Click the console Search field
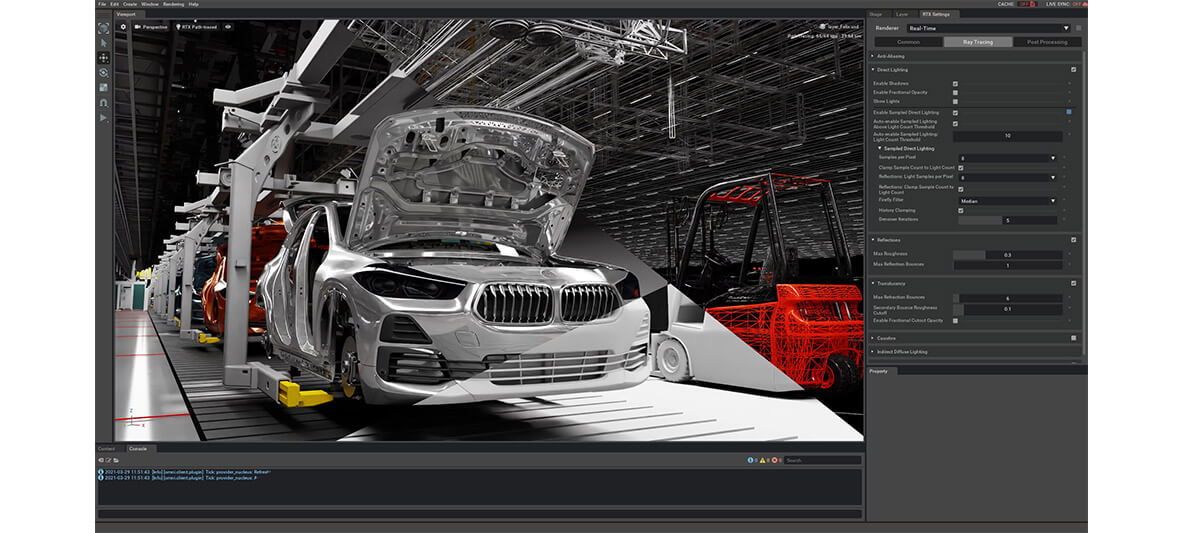This screenshot has width=1185, height=533. (822, 460)
